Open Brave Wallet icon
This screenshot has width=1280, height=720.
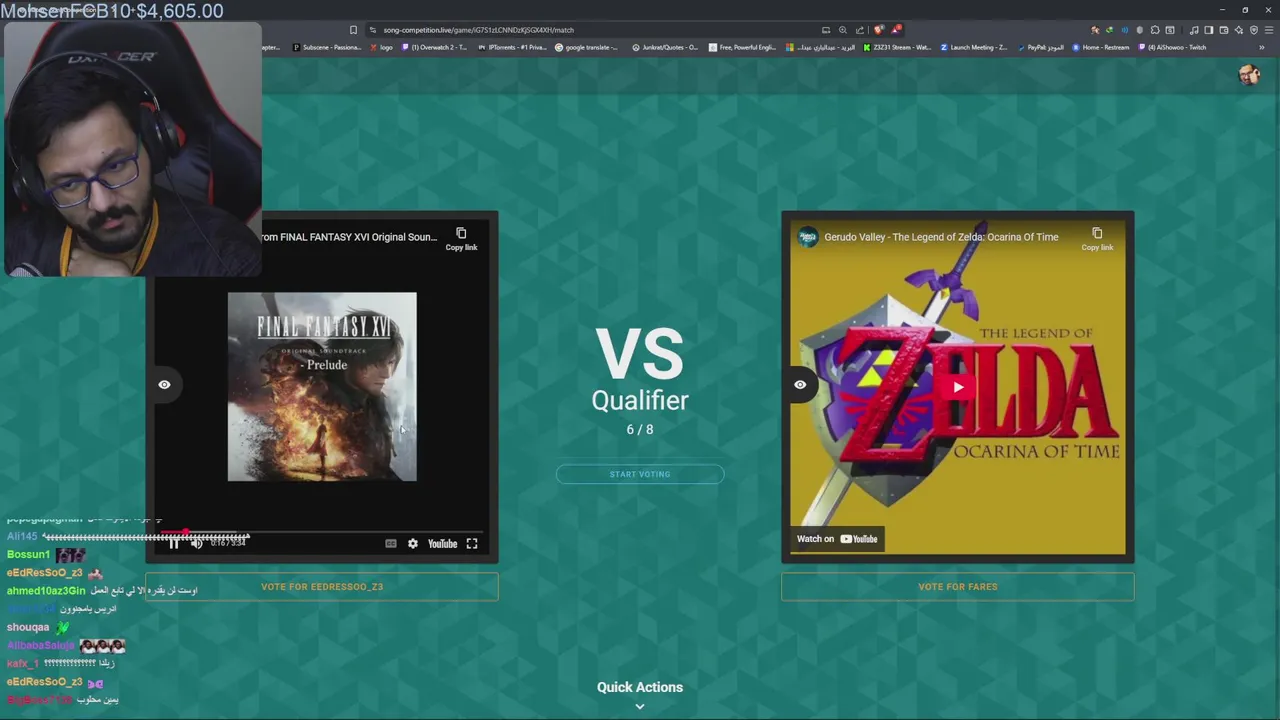pyautogui.click(x=1223, y=30)
